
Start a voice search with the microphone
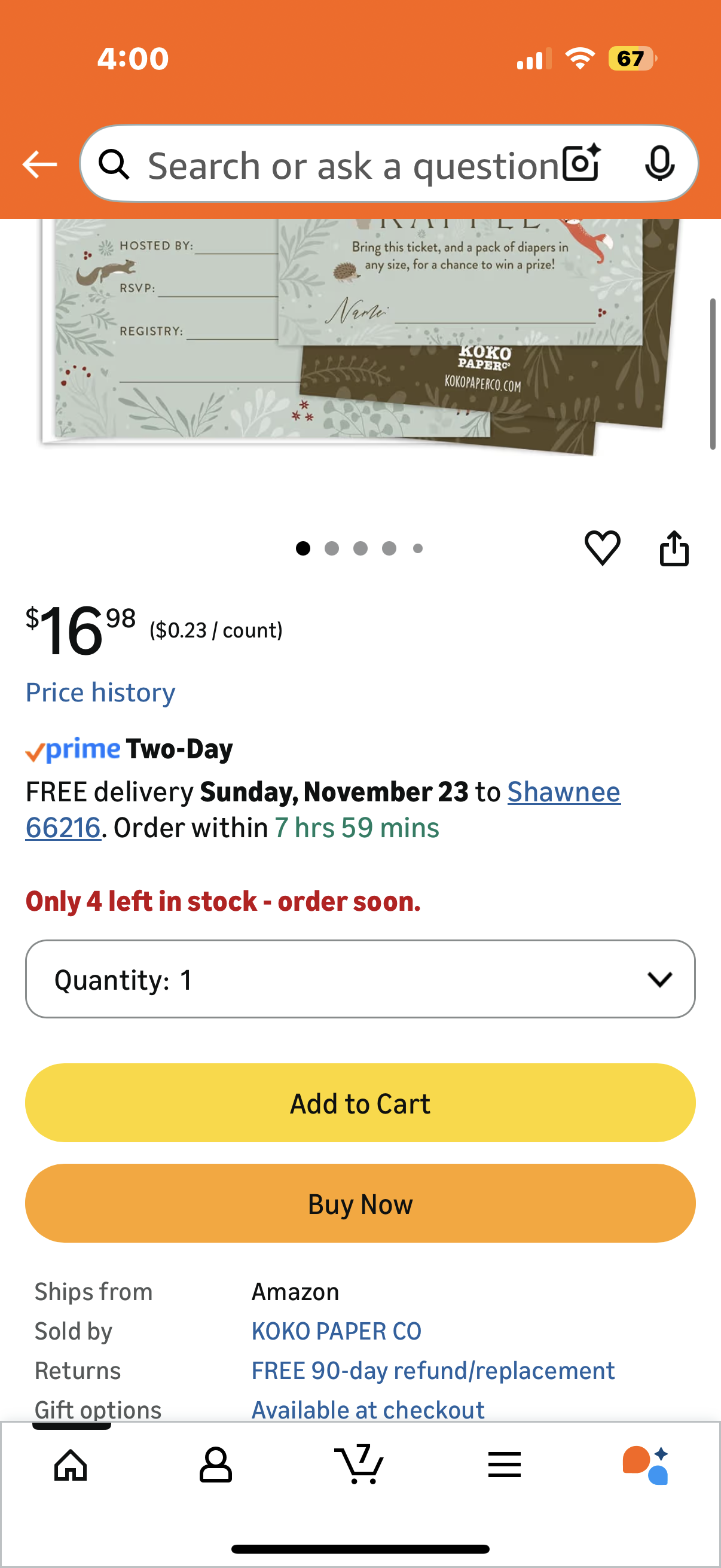point(661,163)
